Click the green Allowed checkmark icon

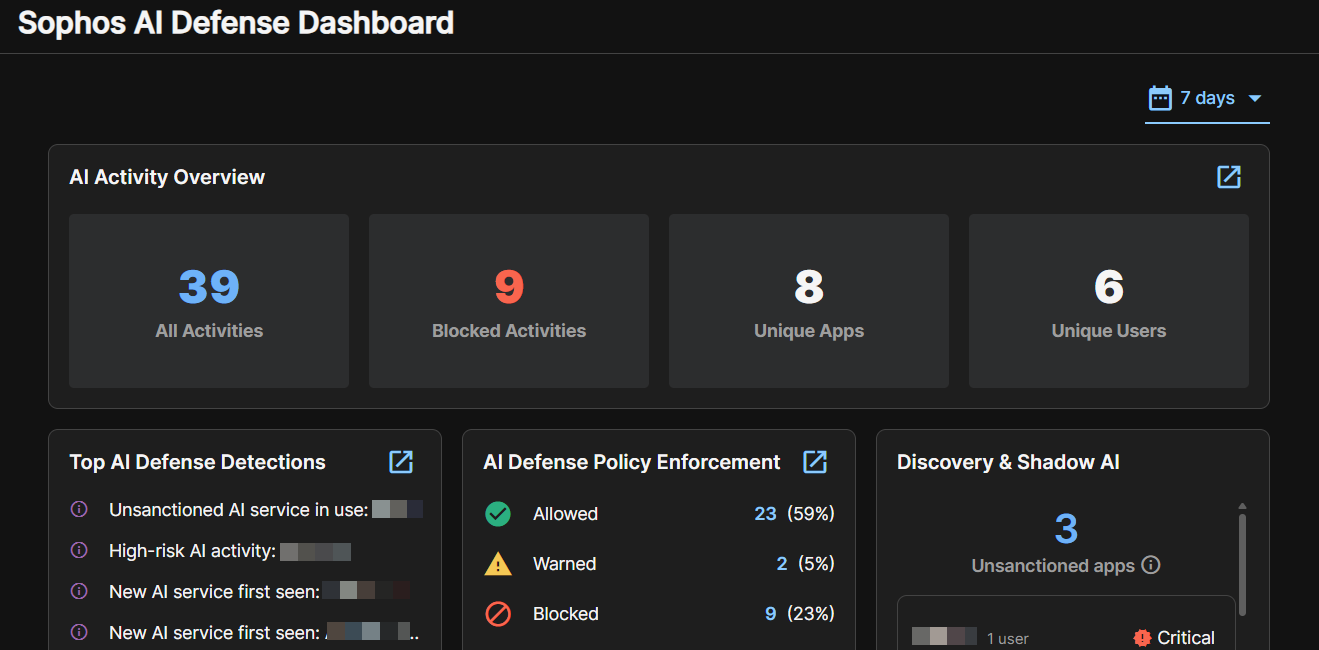click(498, 514)
